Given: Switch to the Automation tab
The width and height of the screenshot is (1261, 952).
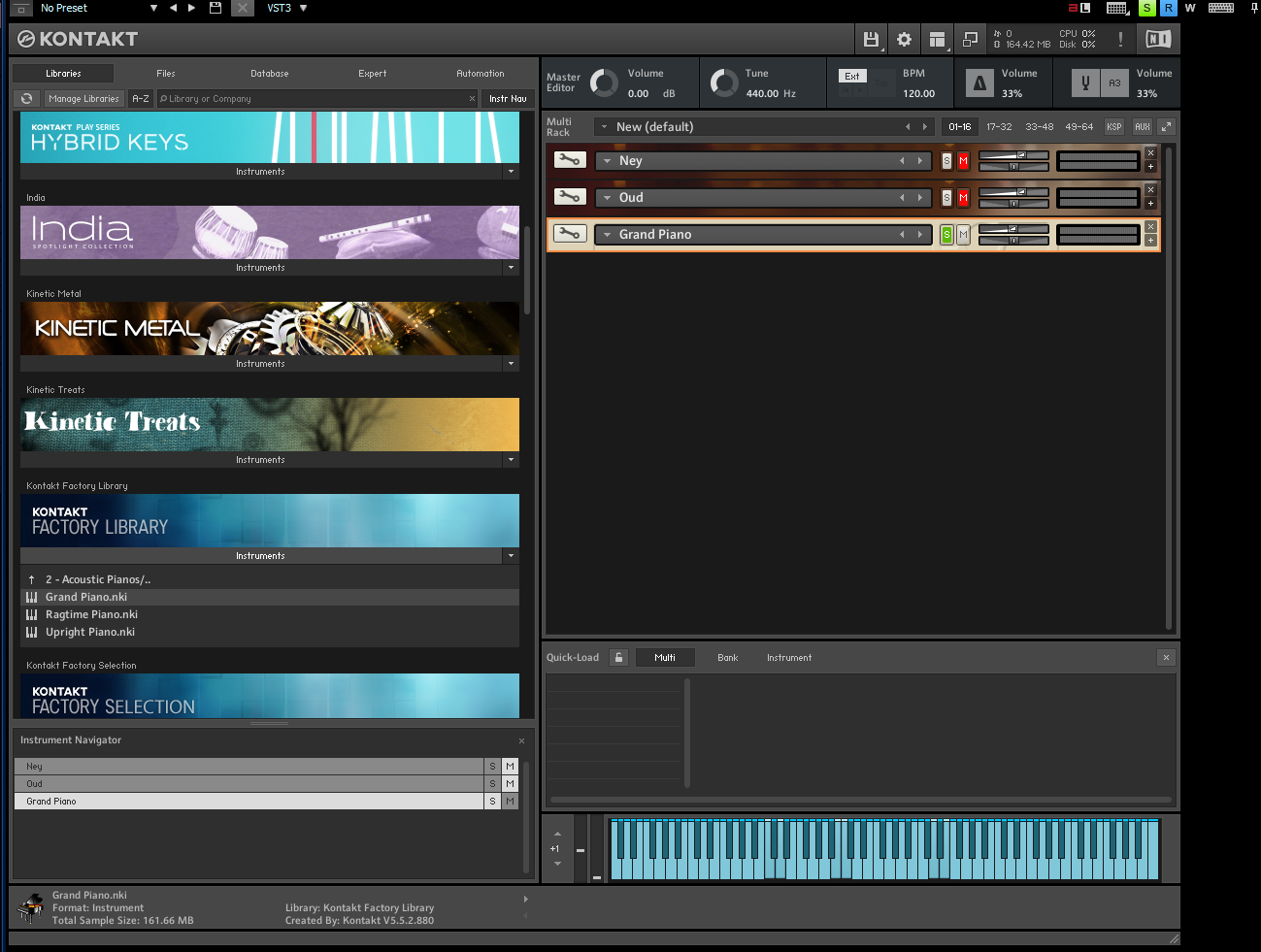Looking at the screenshot, I should click(x=480, y=74).
